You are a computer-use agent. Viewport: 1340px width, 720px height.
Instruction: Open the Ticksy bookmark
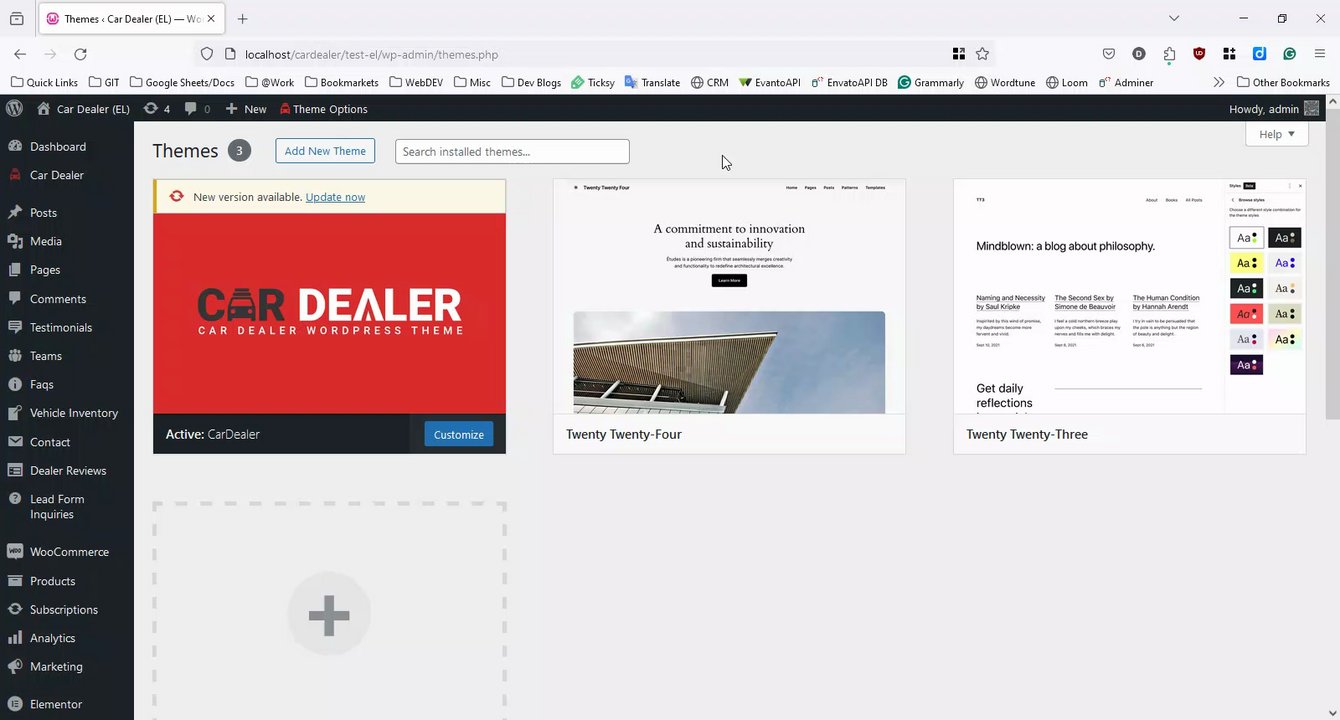[593, 82]
